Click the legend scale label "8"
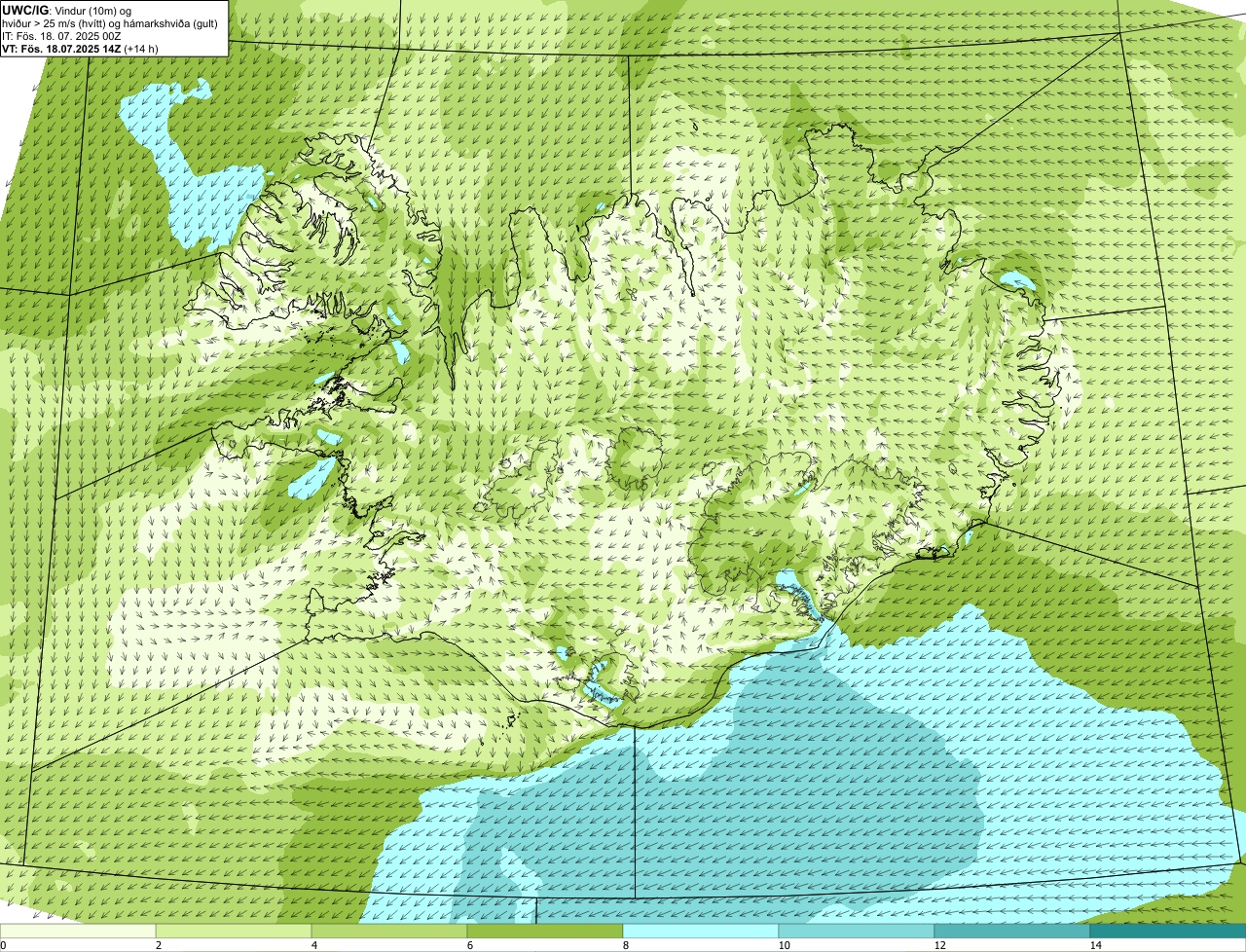 pyautogui.click(x=625, y=945)
